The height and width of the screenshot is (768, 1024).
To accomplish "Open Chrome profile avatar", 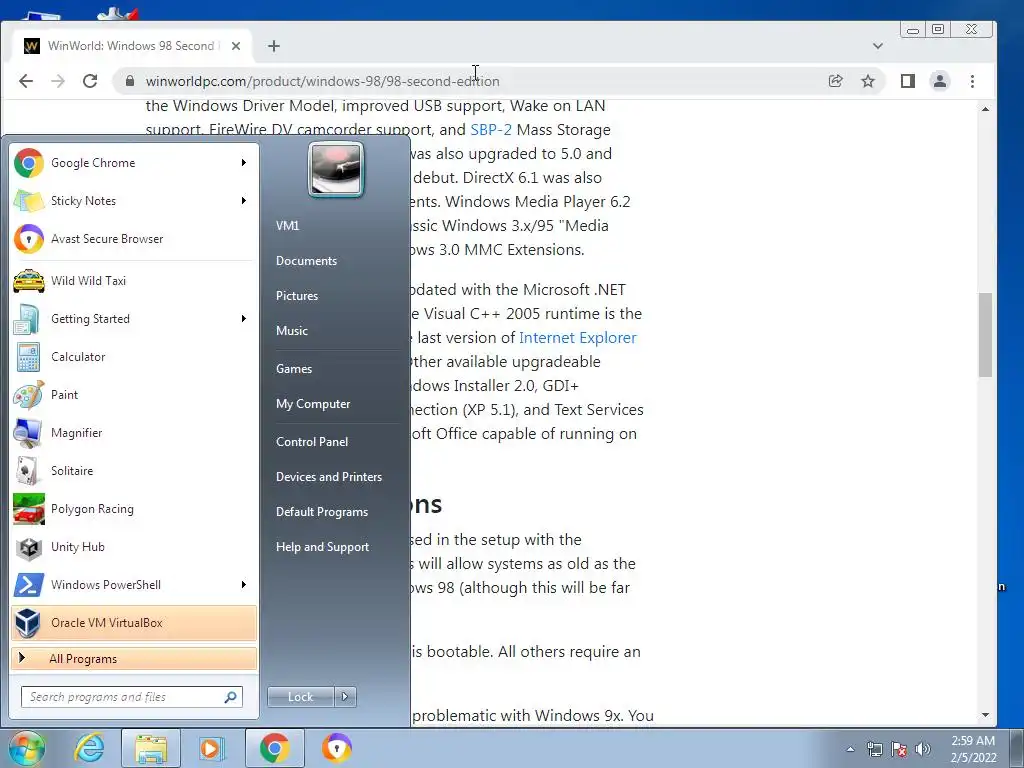I will point(940,81).
